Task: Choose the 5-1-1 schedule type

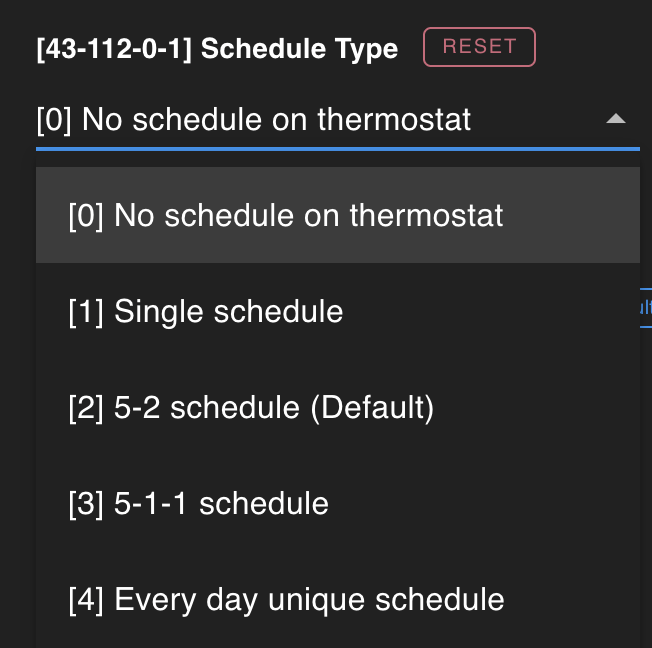Action: [199, 503]
